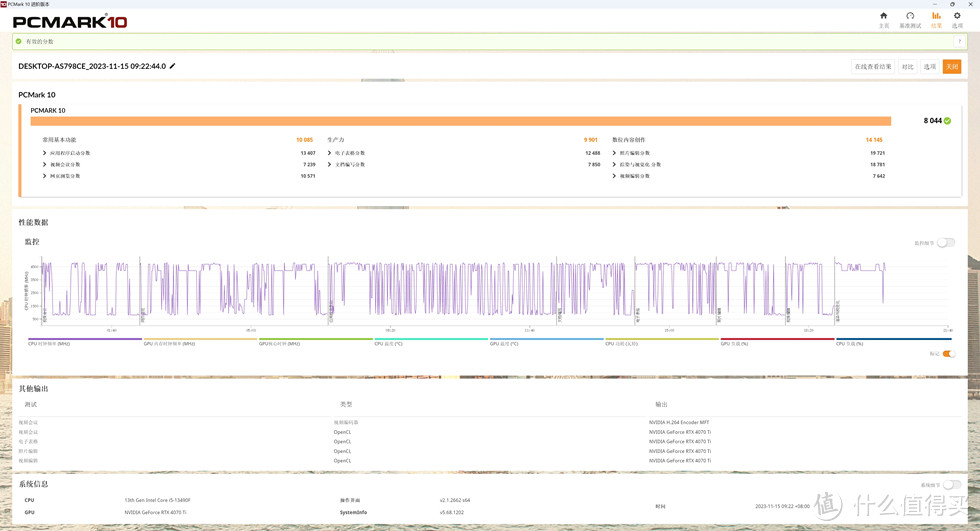Viewport: 980px width, 531px height.
Task: Open the Home (主页) tab
Action: [883, 19]
